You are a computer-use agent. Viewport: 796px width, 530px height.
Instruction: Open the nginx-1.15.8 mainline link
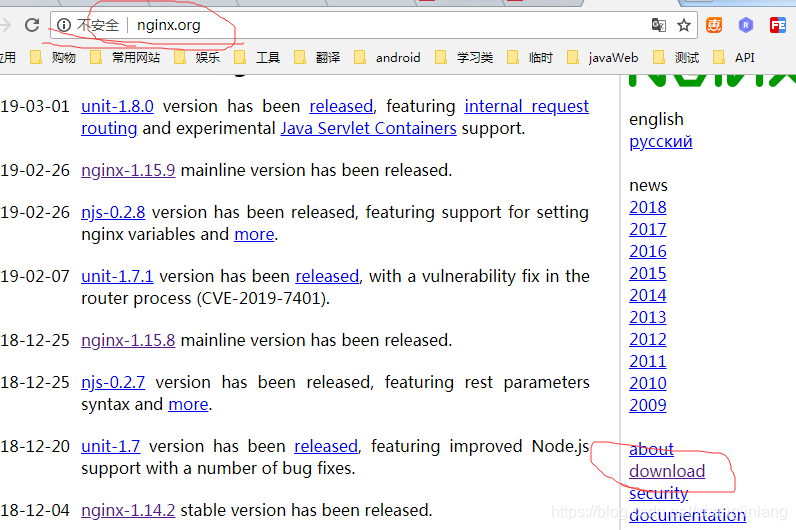click(x=128, y=340)
